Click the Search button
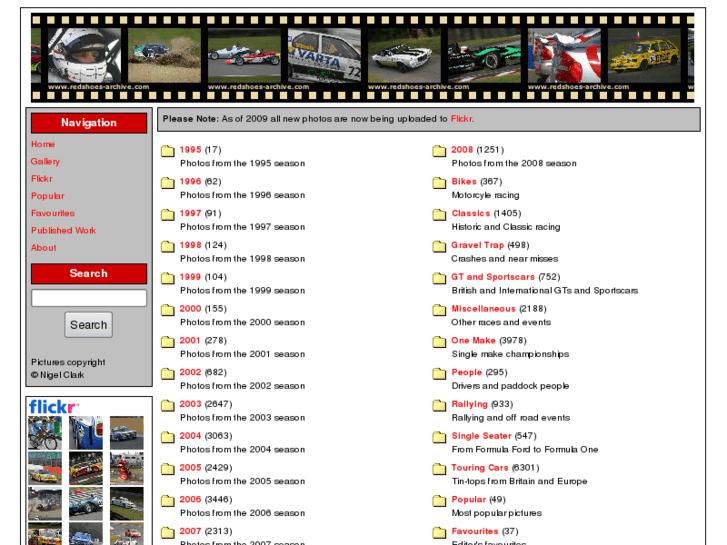The height and width of the screenshot is (545, 727). (x=89, y=325)
